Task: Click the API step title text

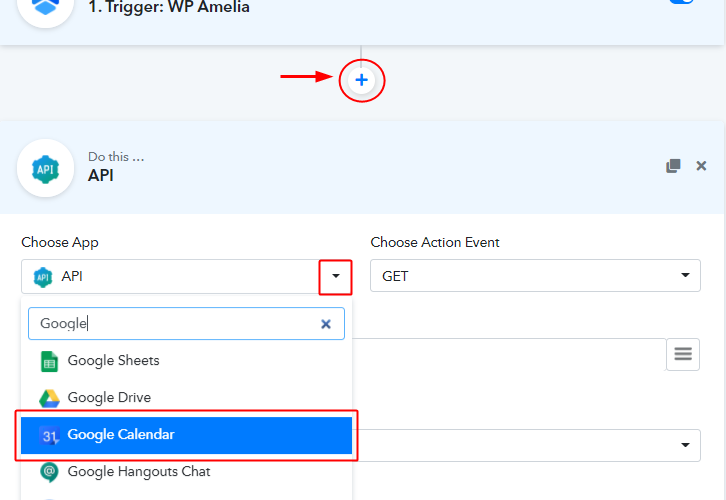Action: [x=101, y=175]
